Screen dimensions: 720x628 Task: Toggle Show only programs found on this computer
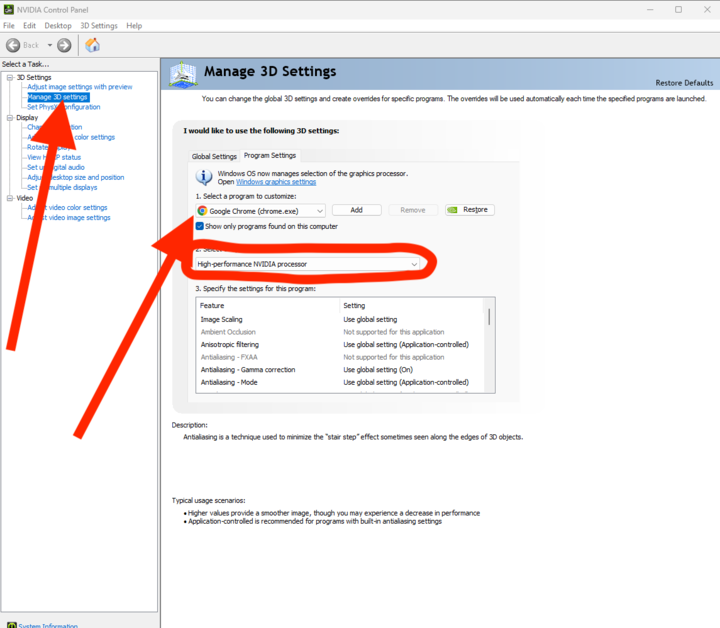click(200, 226)
